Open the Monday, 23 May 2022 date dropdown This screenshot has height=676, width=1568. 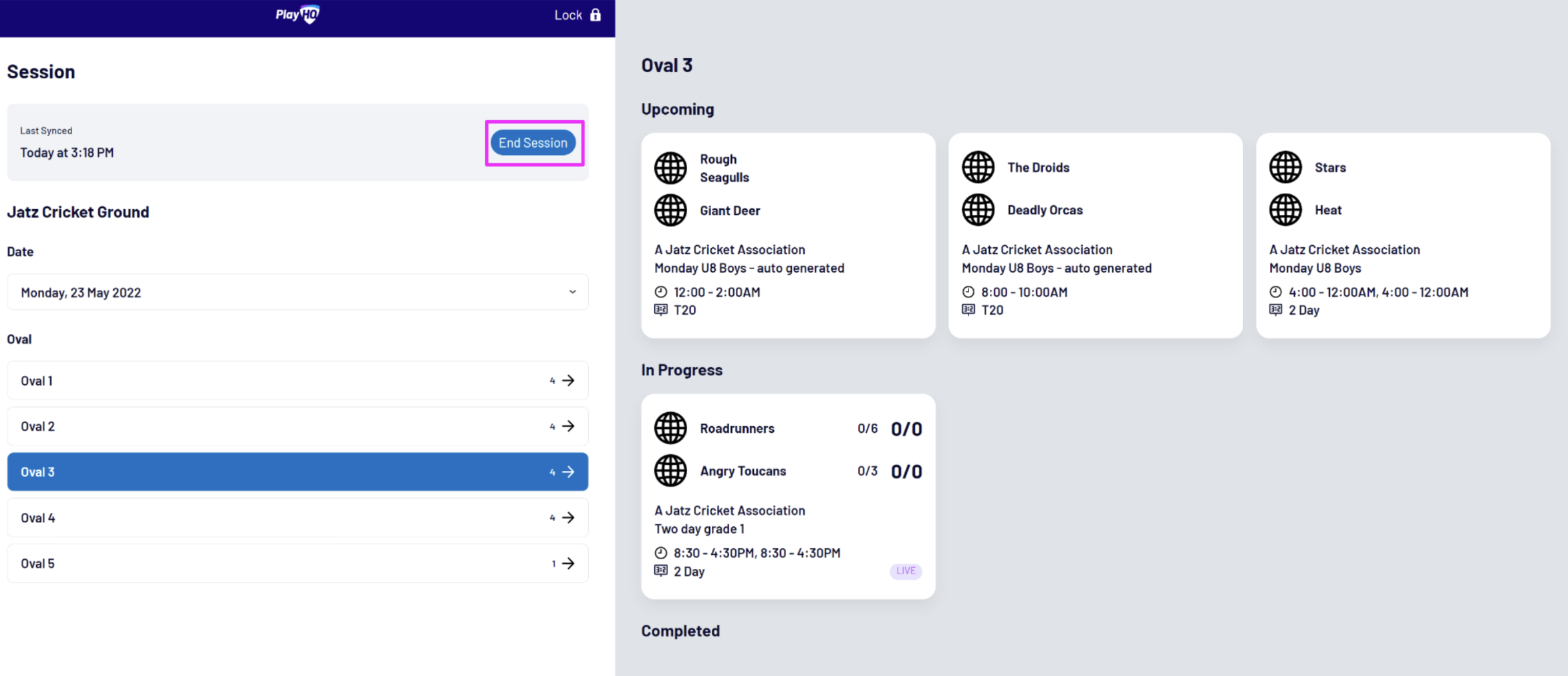pyautogui.click(x=297, y=292)
